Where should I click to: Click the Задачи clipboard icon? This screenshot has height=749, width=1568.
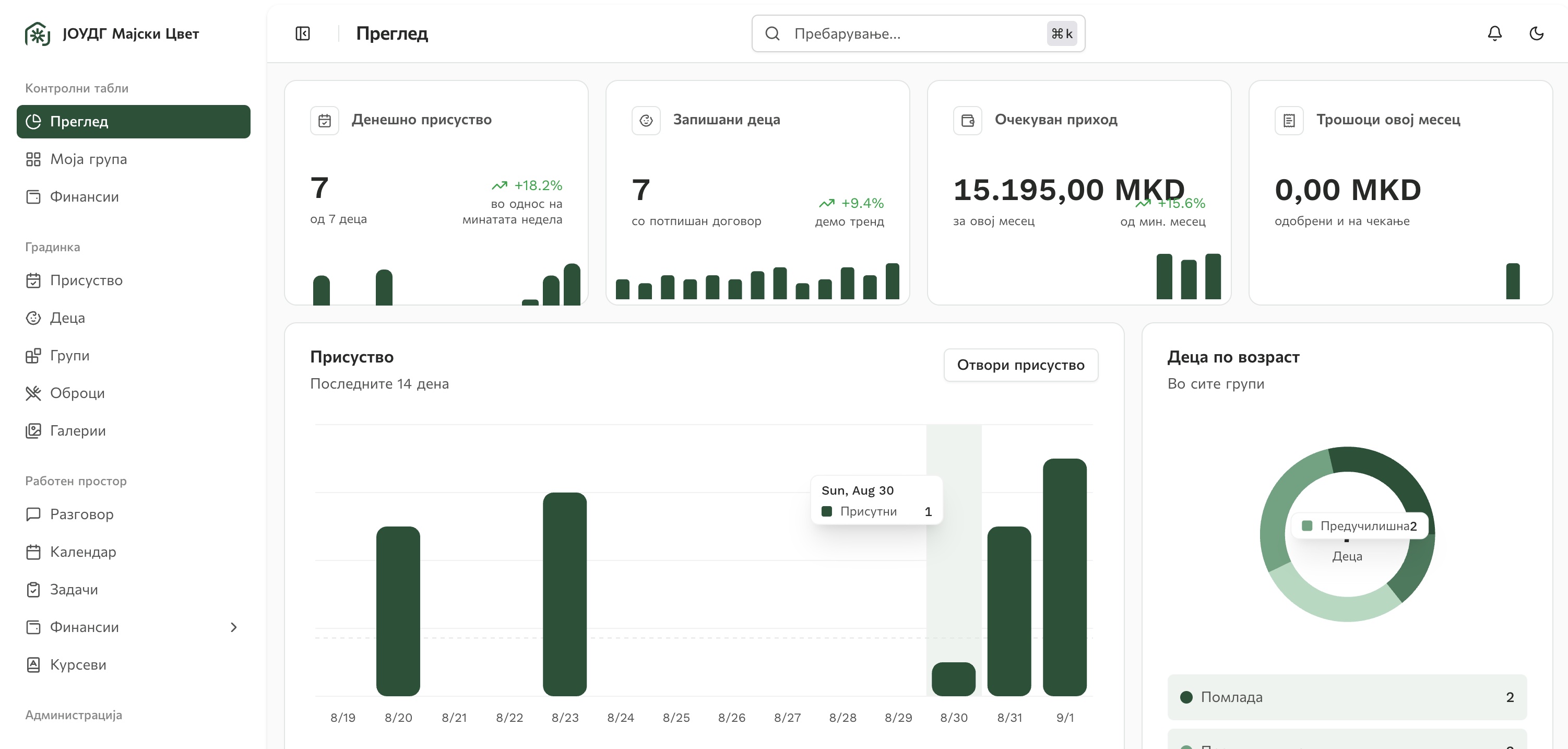point(33,590)
